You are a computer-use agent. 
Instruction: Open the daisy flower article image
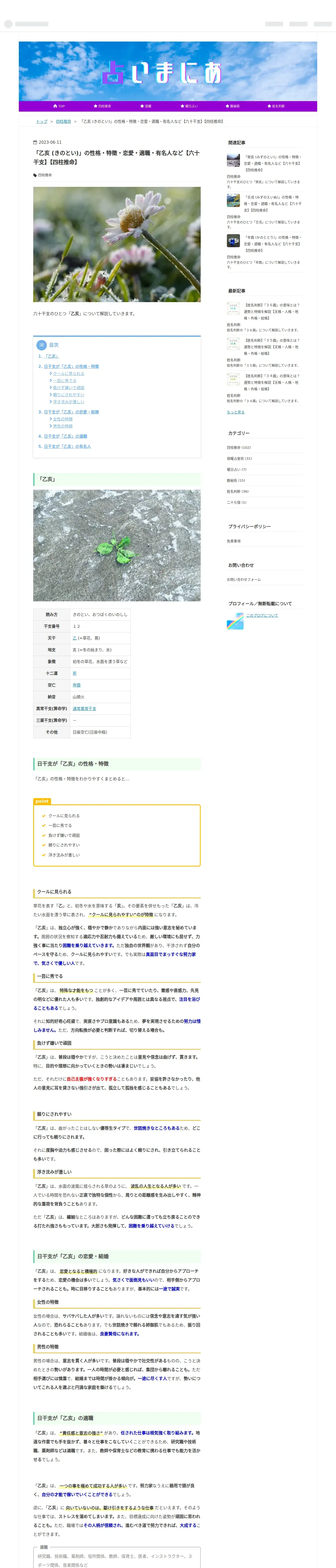116,244
